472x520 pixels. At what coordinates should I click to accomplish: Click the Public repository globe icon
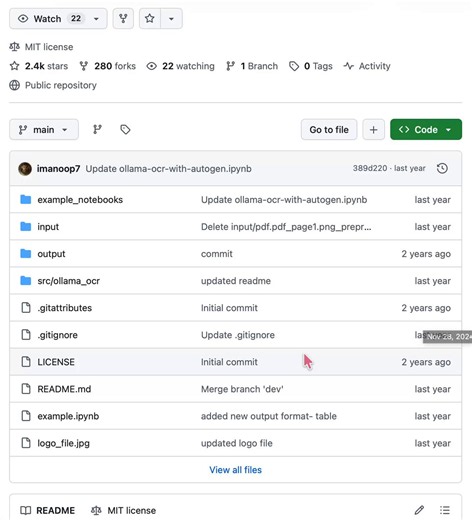[x=14, y=85]
